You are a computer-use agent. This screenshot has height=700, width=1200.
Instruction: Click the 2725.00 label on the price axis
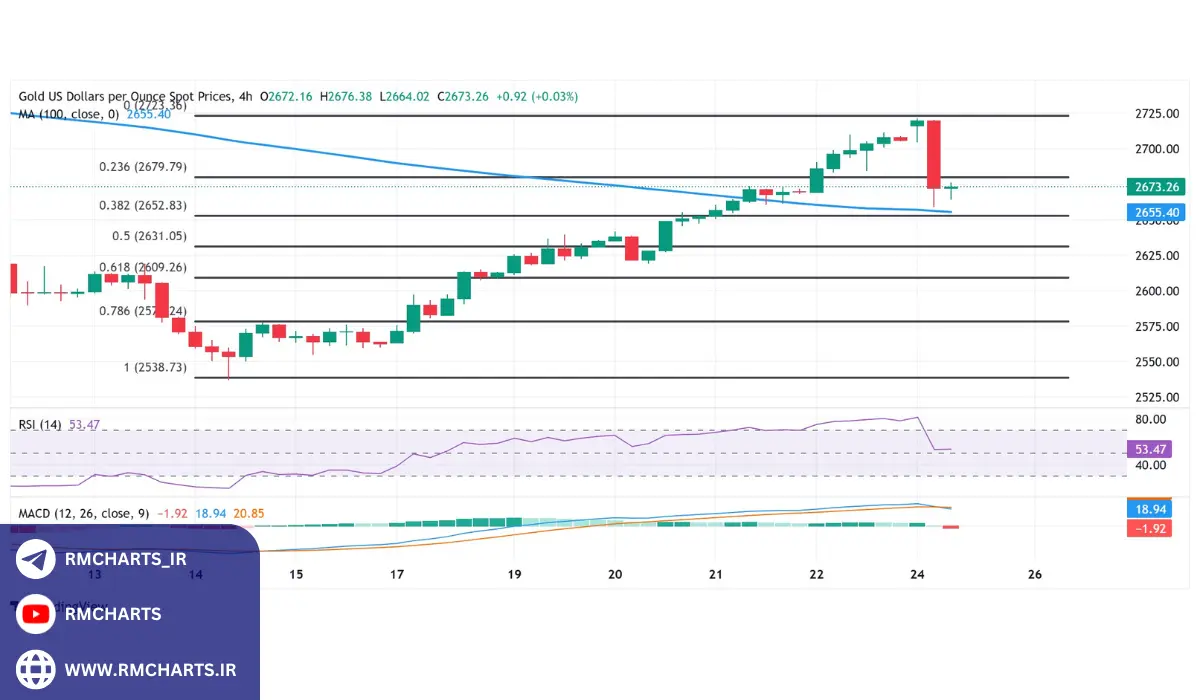click(1155, 115)
